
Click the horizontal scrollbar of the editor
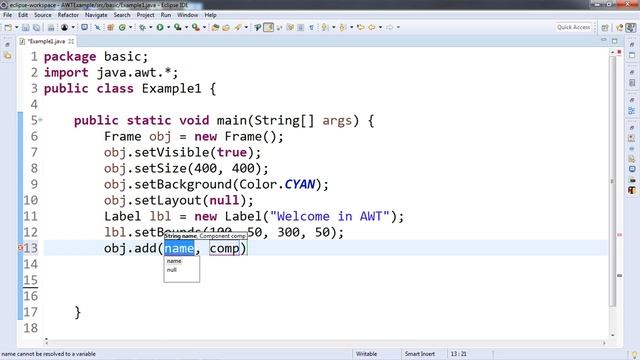[x=325, y=342]
